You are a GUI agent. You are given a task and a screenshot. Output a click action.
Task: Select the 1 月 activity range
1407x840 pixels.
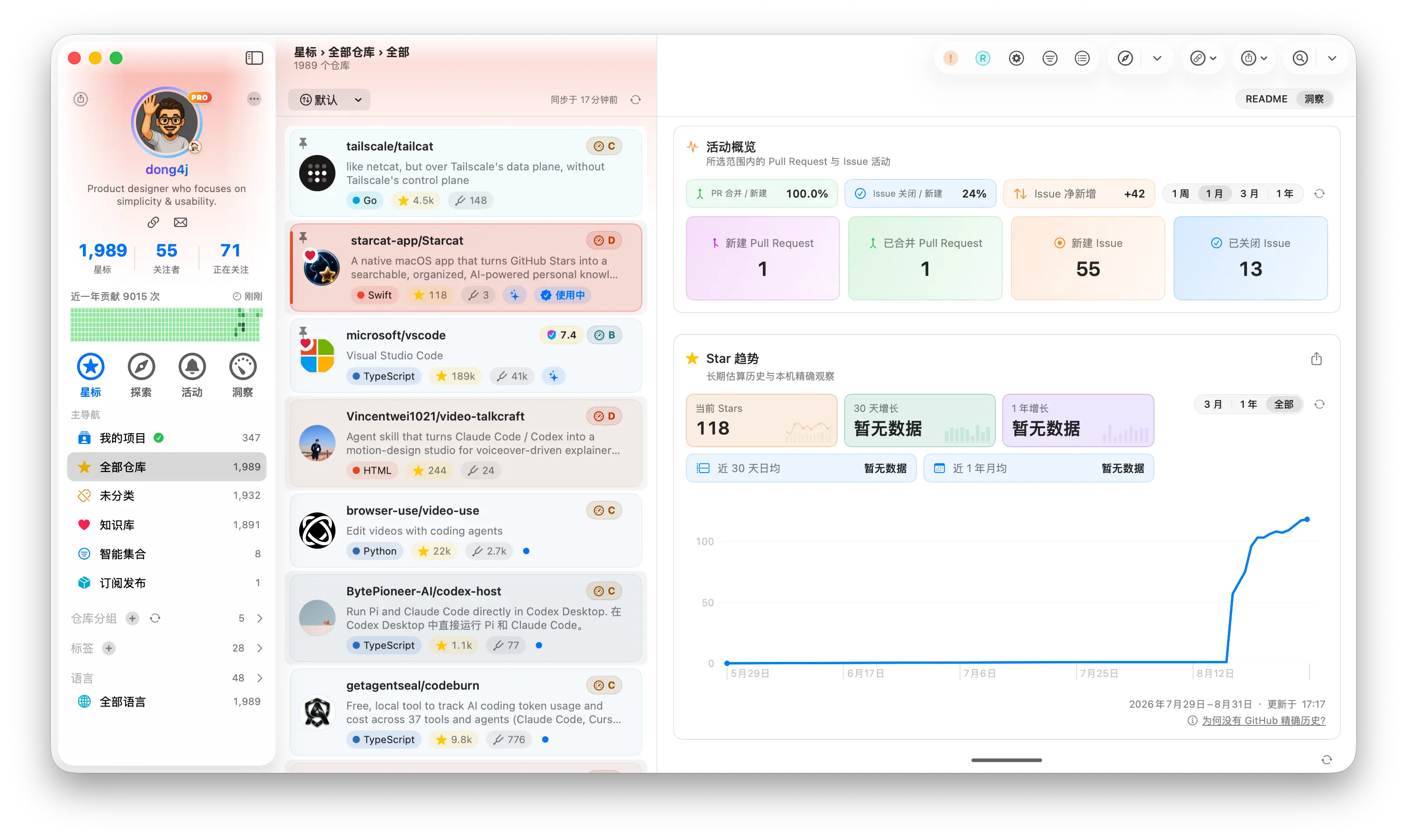[x=1214, y=193]
